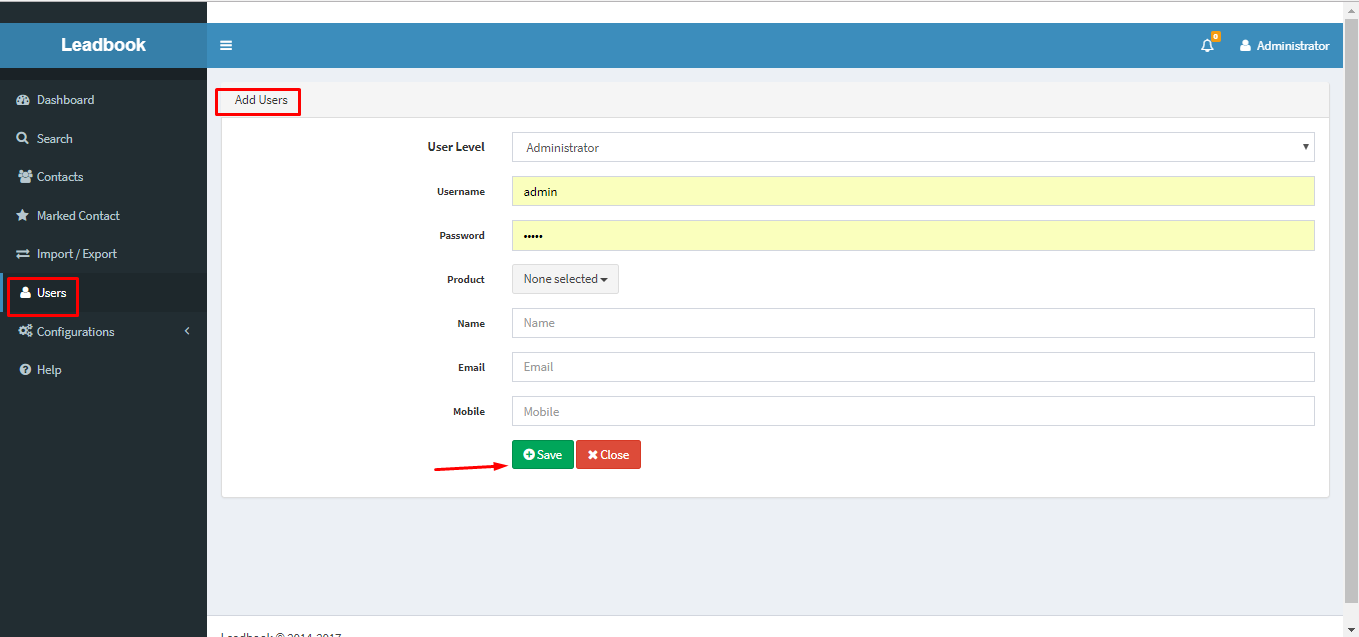
Task: Click the Marked Contact star icon
Action: (23, 215)
